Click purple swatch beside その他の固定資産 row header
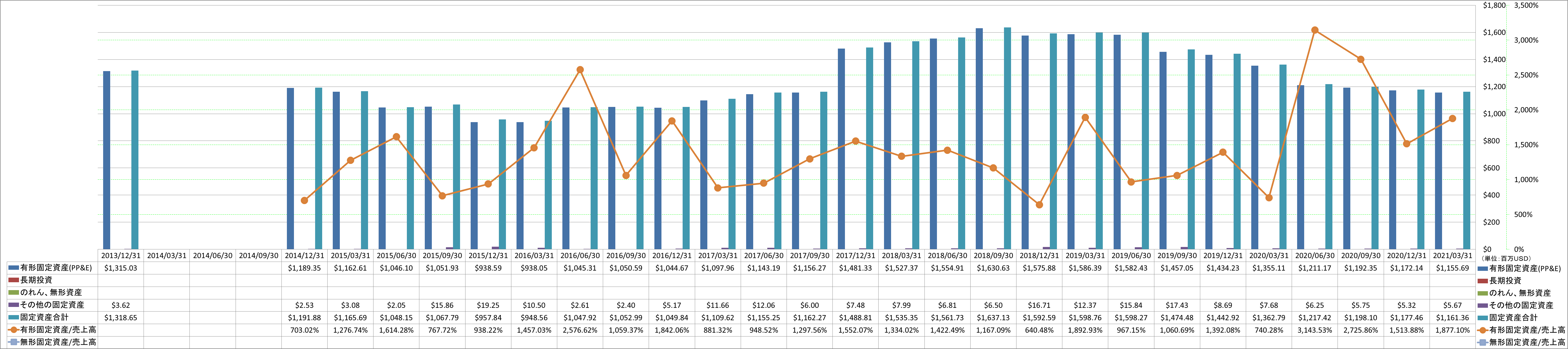Image resolution: width=1568 pixels, height=349 pixels. pyautogui.click(x=13, y=305)
